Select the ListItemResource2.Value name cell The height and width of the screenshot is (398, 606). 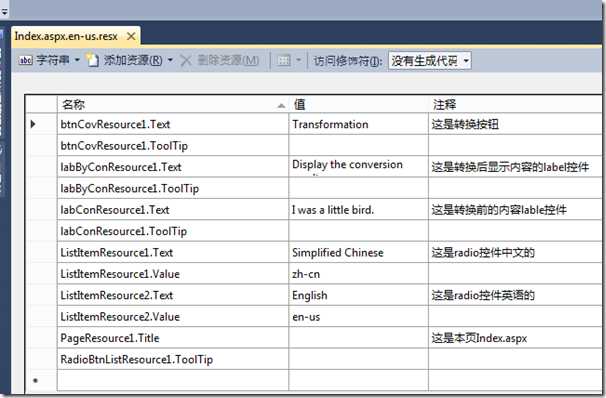click(x=173, y=317)
